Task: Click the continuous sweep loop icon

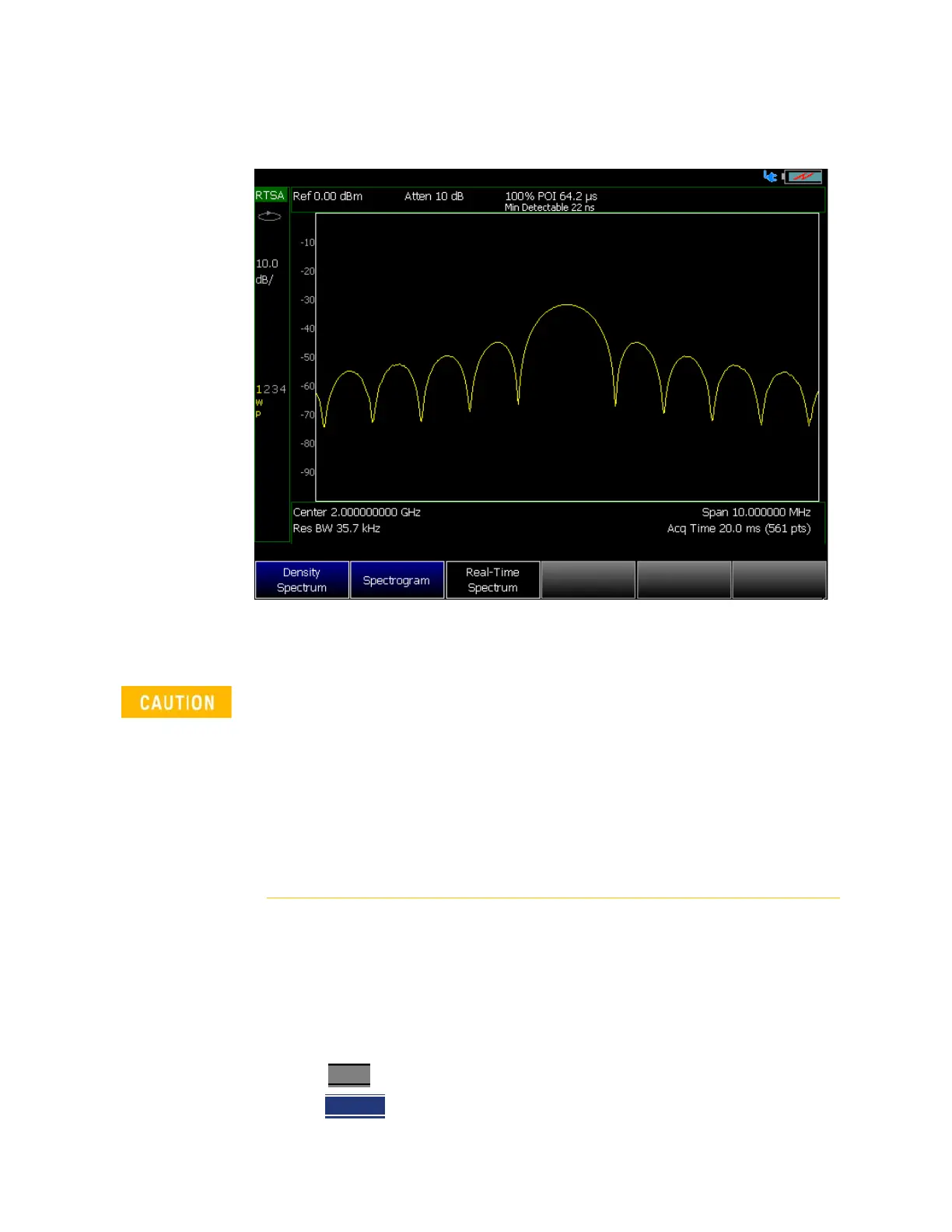Action: (x=270, y=215)
